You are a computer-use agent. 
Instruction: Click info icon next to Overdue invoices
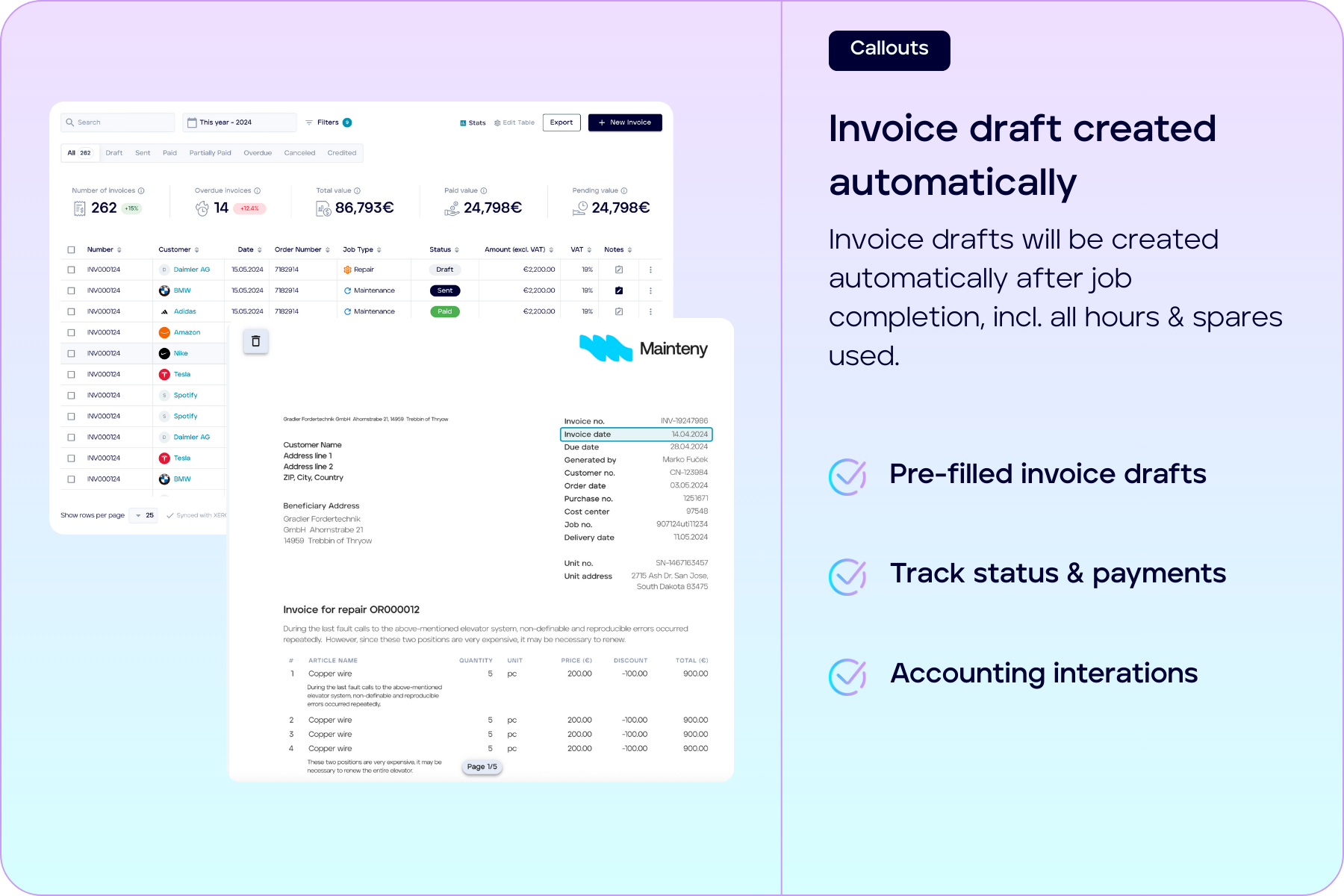click(258, 190)
